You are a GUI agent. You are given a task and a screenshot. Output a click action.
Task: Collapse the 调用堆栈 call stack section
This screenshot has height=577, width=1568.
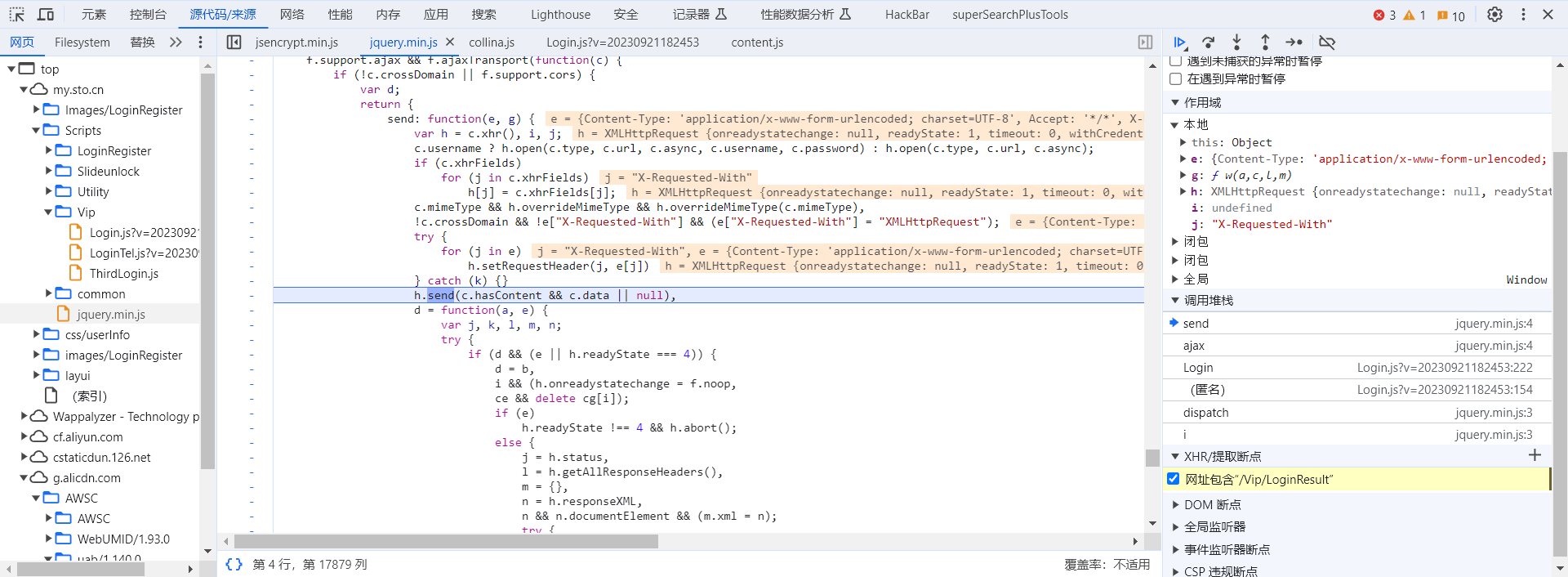pyautogui.click(x=1175, y=300)
